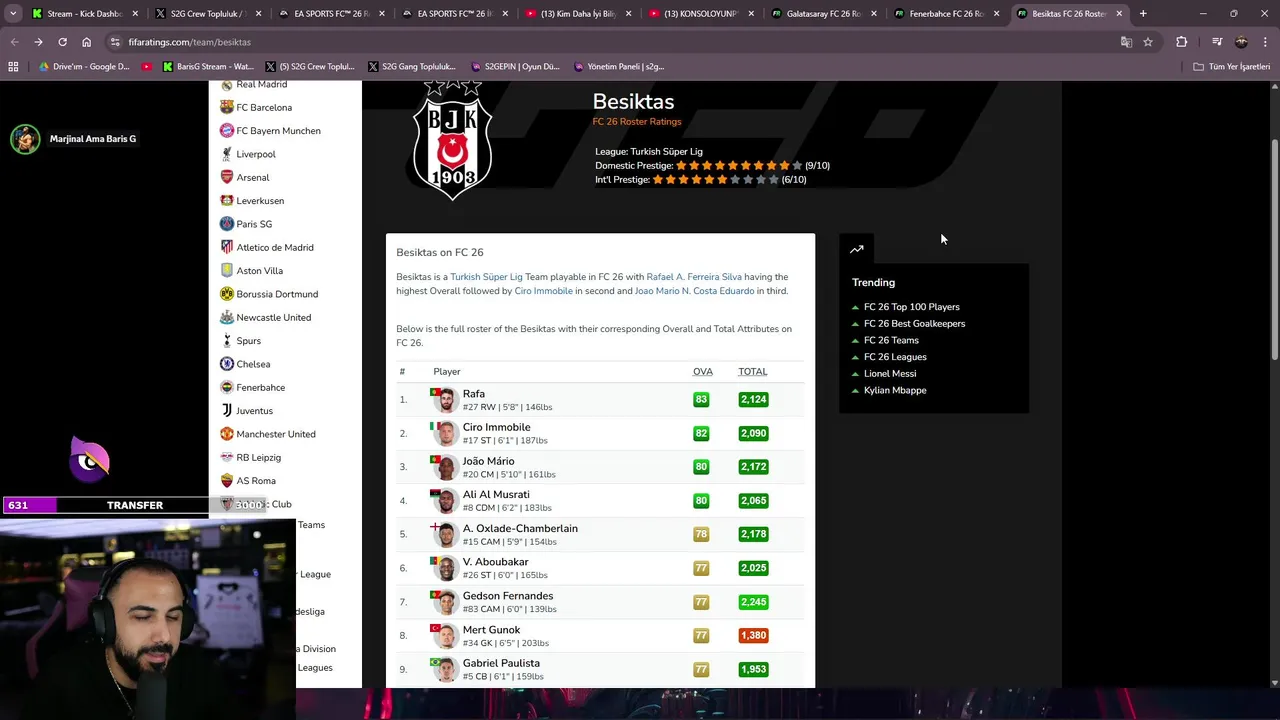Viewport: 1280px width, 720px height.
Task: Open the Tüm Yer İşaretleri bookmarks folder
Action: click(1232, 67)
